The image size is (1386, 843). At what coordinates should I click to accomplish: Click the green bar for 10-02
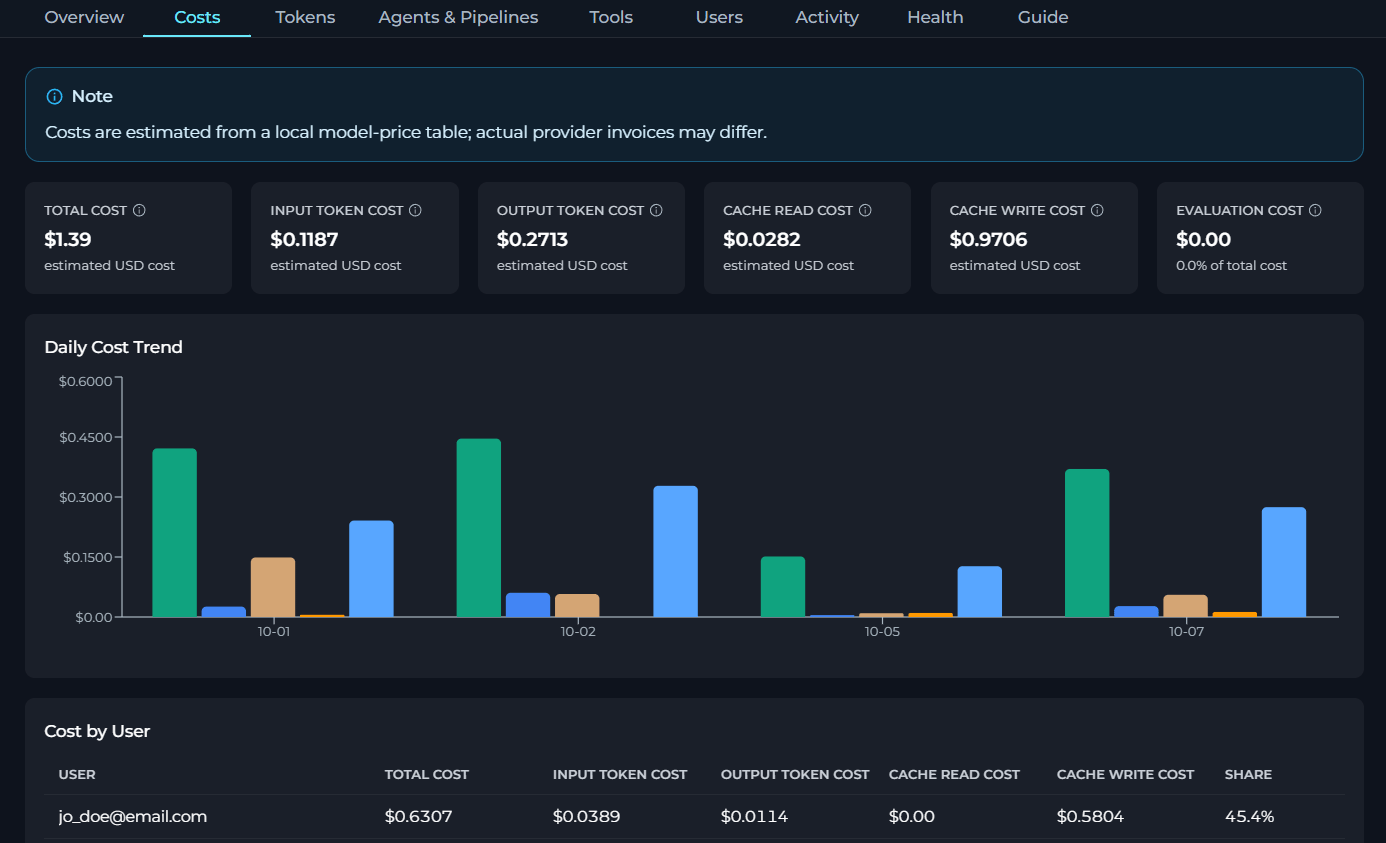click(479, 528)
